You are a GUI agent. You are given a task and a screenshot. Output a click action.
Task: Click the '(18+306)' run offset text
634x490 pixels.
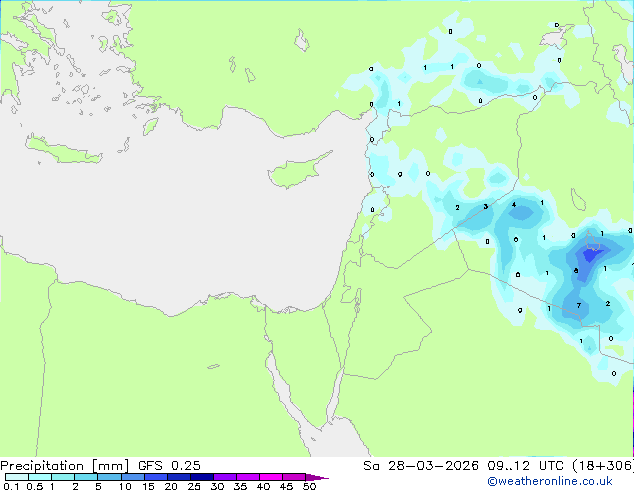(x=603, y=466)
